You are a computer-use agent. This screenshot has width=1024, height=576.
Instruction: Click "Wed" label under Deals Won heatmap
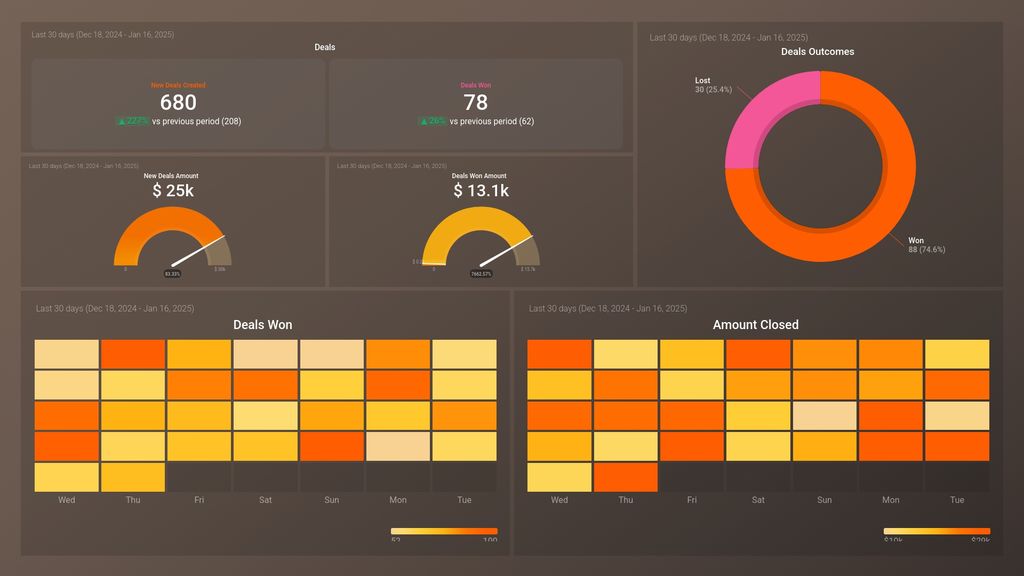point(67,500)
